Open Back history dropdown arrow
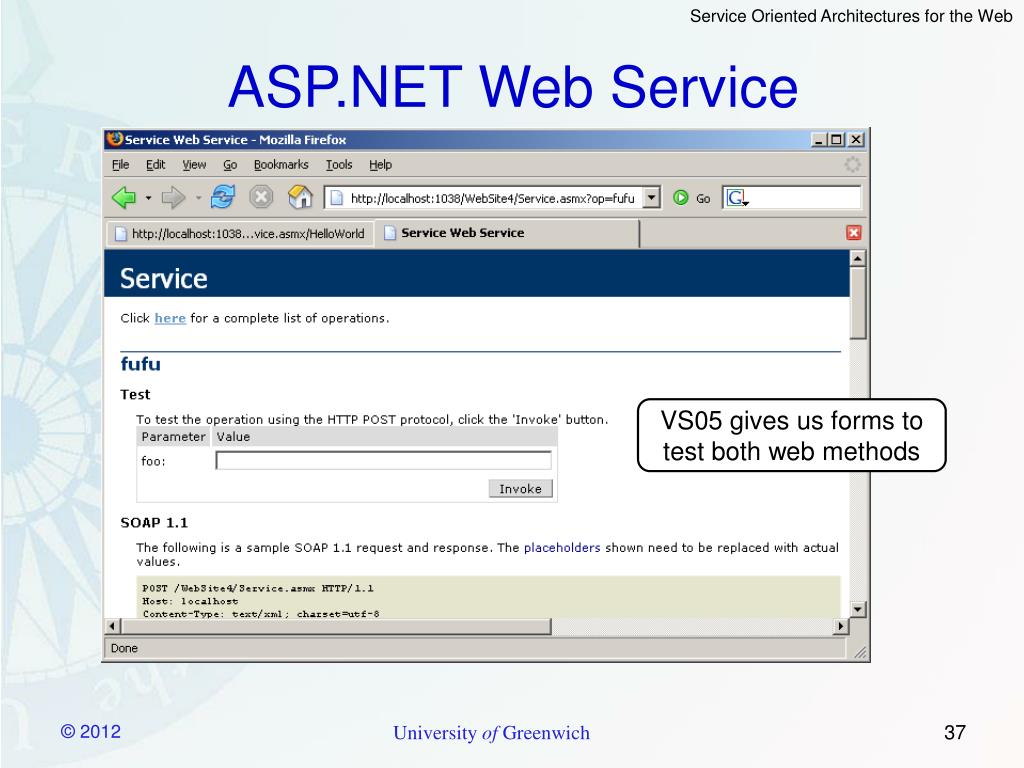 (148, 198)
